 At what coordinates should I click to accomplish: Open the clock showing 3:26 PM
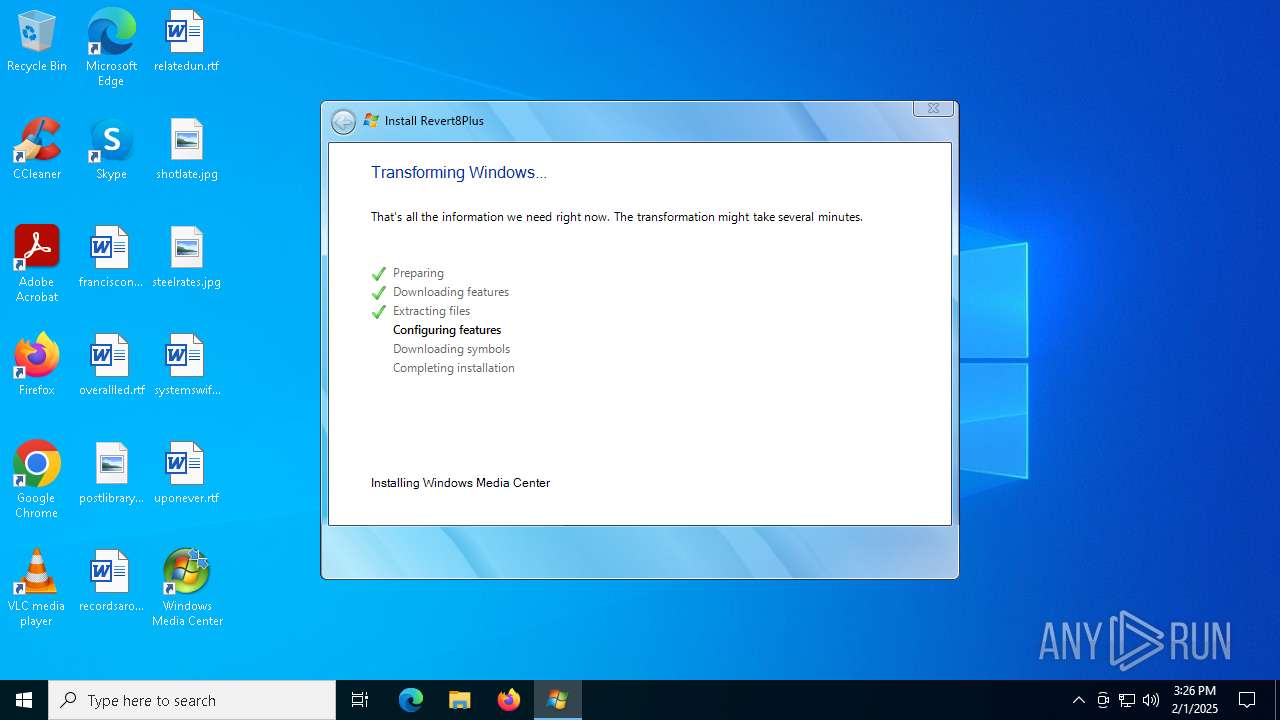point(1195,700)
